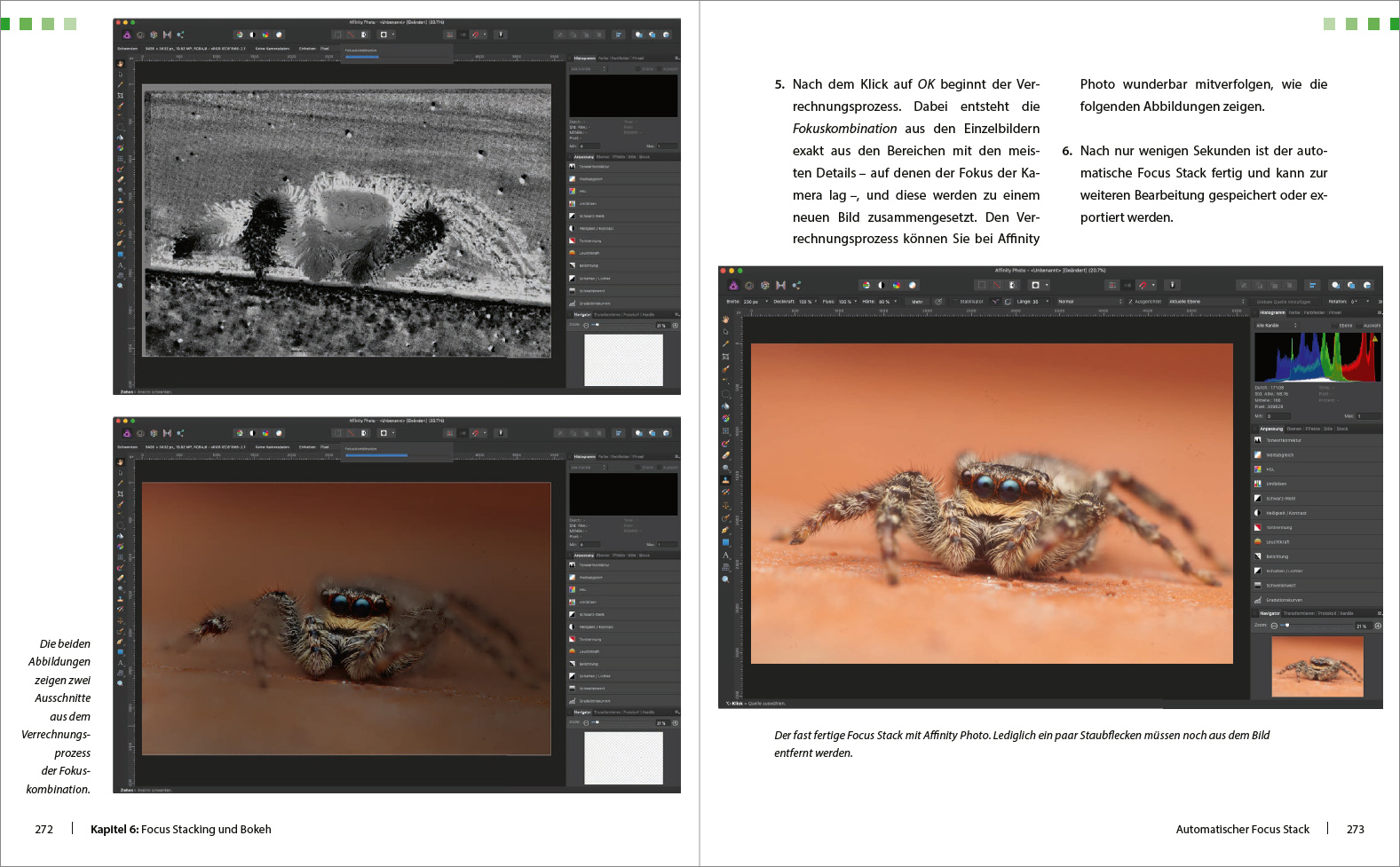Open the Photo Persona icon in top toolbar
Image resolution: width=1400 pixels, height=867 pixels.
(733, 286)
